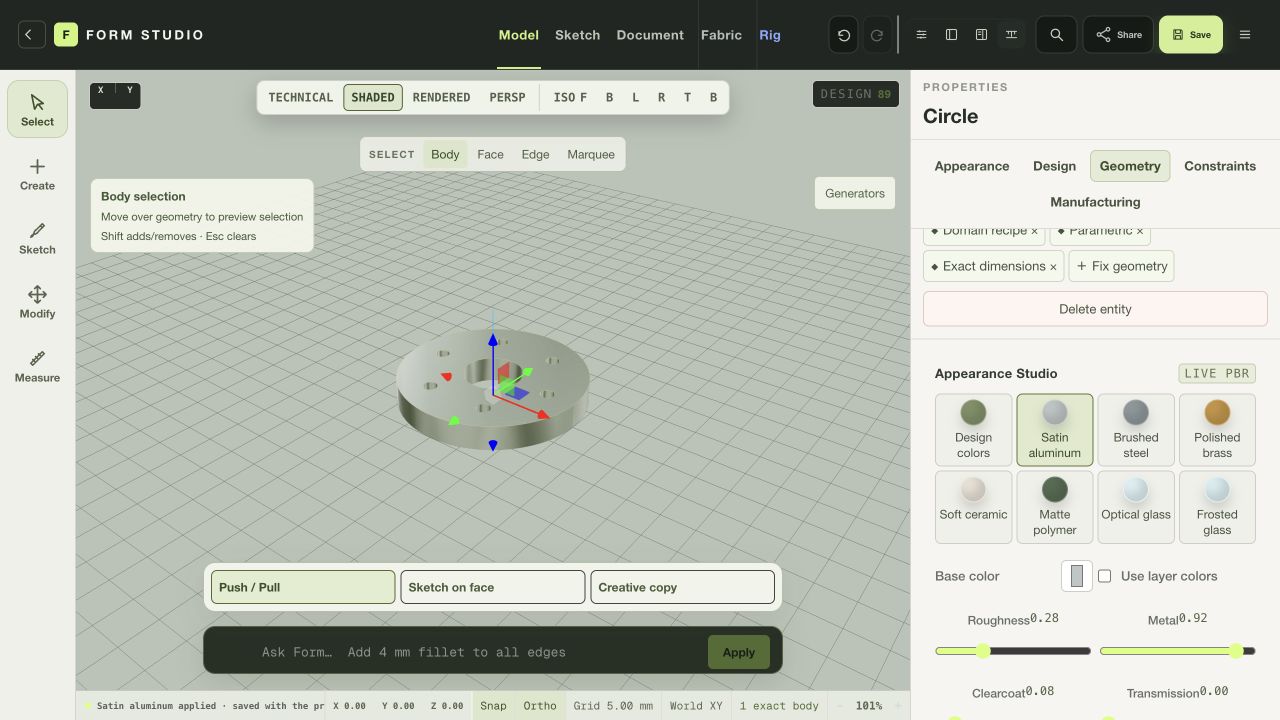
Task: Delete the entity
Action: point(1095,309)
